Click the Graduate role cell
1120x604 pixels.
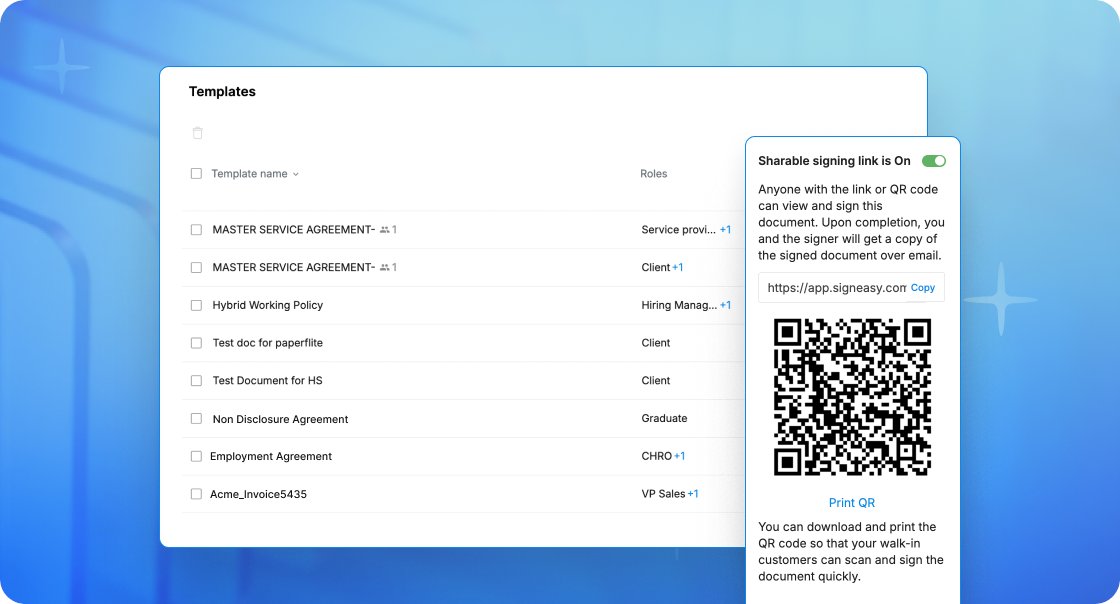tap(664, 418)
